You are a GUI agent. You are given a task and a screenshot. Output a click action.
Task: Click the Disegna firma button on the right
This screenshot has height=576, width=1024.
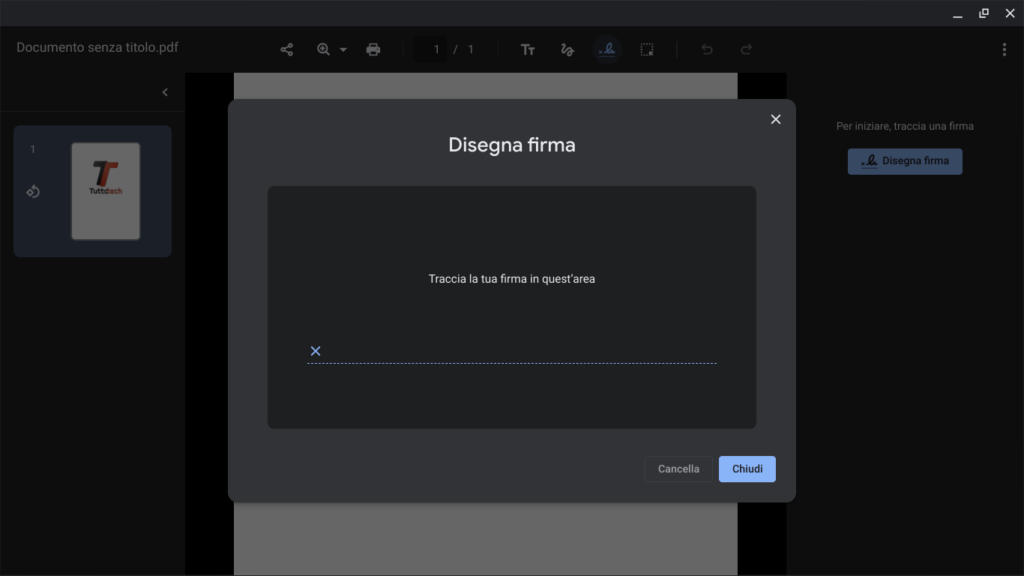pos(904,161)
